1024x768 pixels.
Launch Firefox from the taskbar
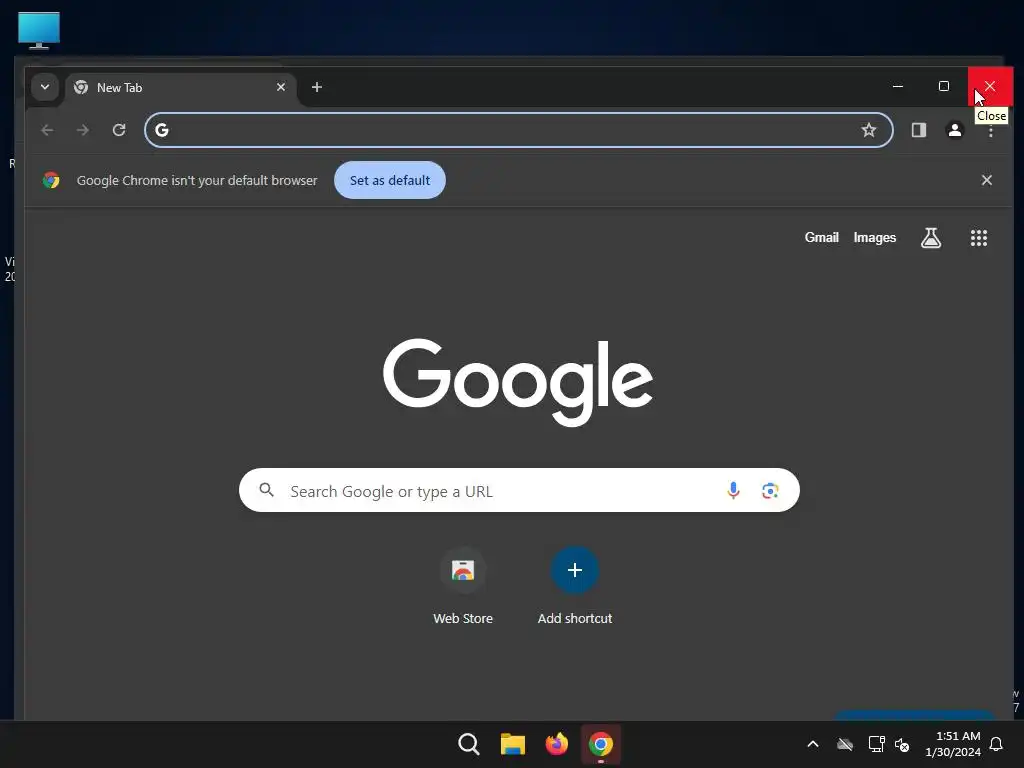(556, 744)
